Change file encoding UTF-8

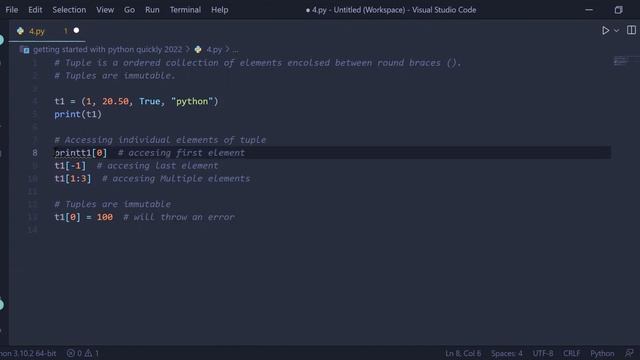point(543,353)
